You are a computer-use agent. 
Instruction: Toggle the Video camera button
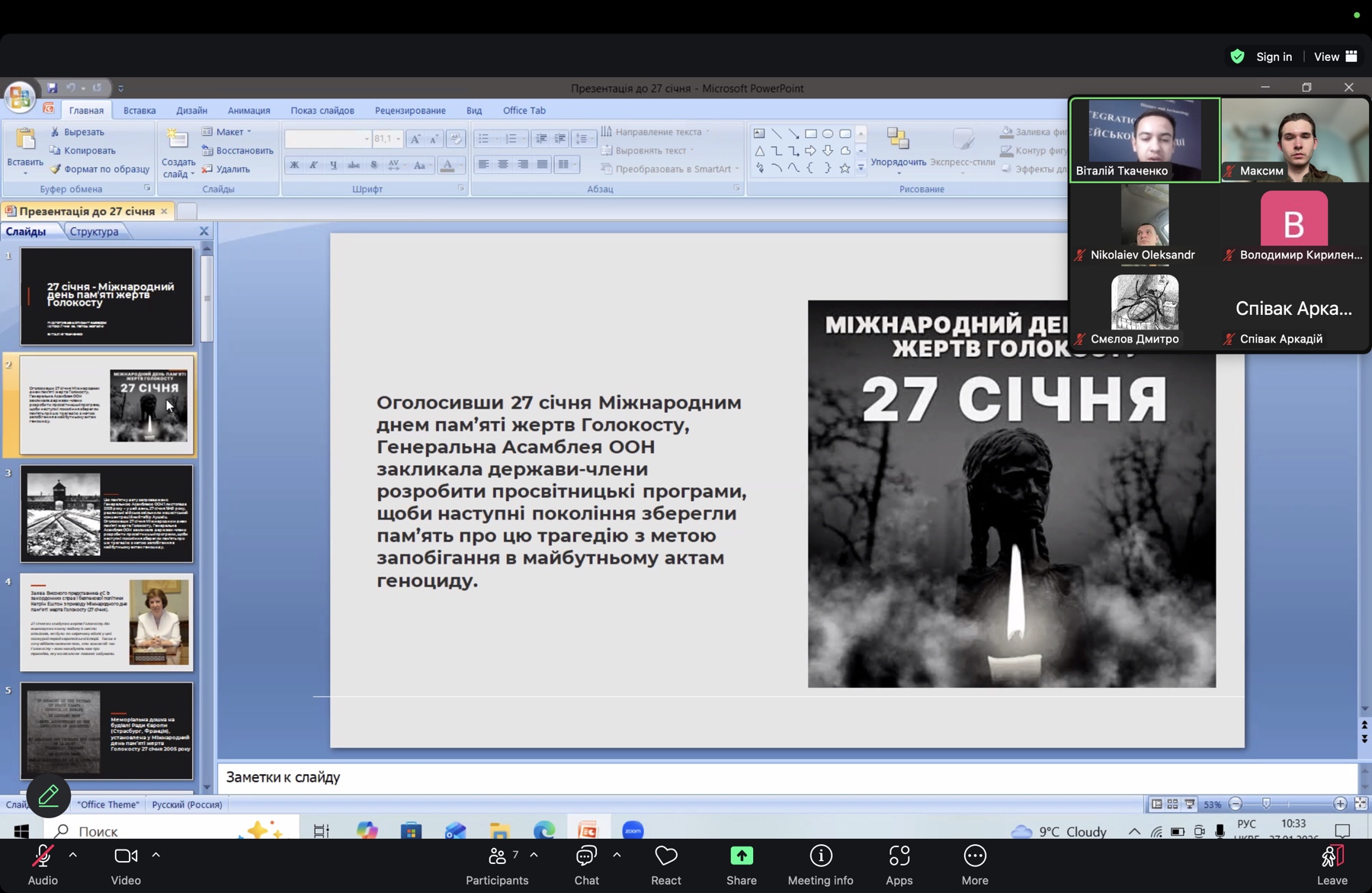tap(126, 856)
